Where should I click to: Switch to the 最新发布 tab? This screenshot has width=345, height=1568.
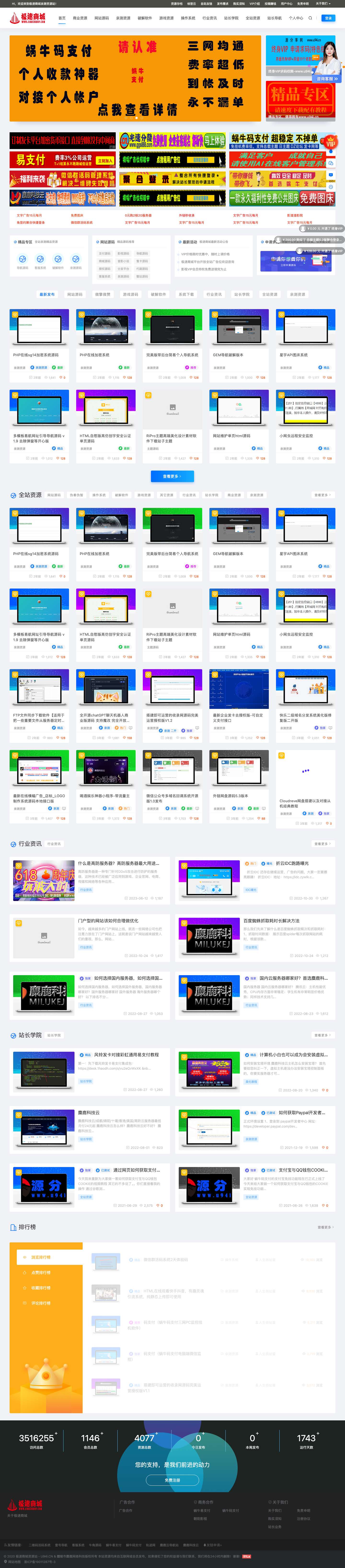(x=47, y=294)
